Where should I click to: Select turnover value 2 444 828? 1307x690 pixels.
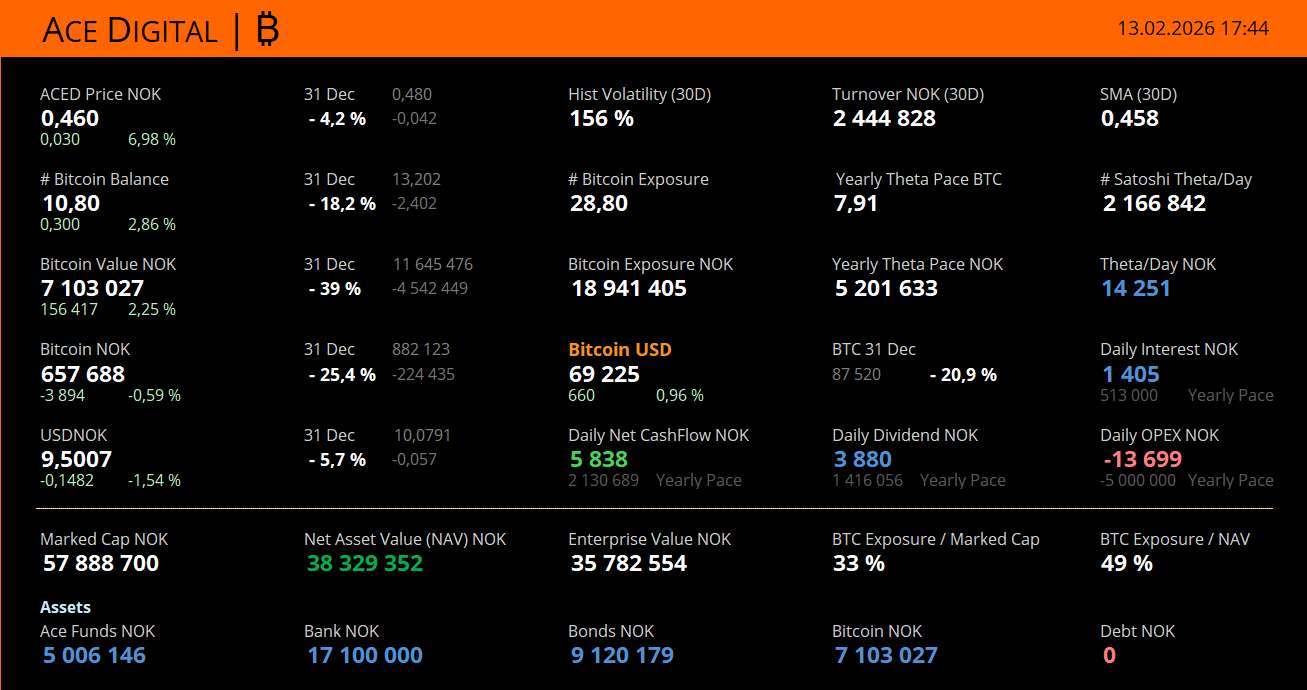coord(885,118)
